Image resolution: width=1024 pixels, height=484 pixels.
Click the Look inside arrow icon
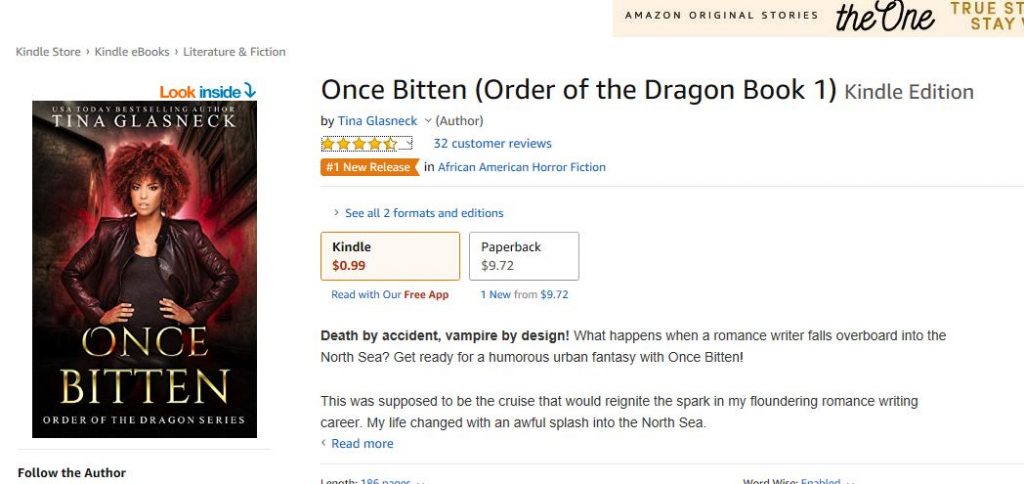[249, 91]
